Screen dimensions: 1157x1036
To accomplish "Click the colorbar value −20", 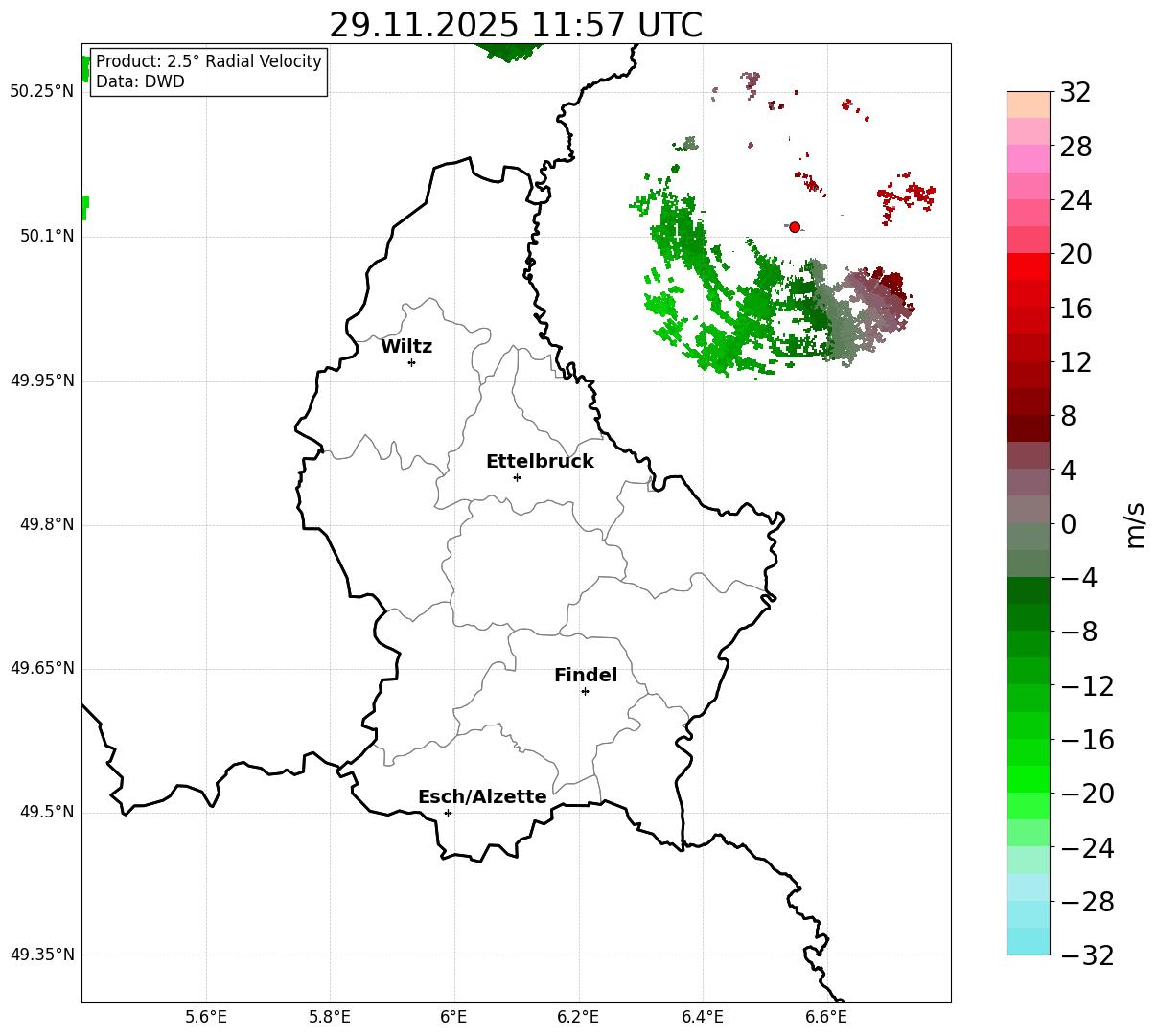I will [1087, 794].
